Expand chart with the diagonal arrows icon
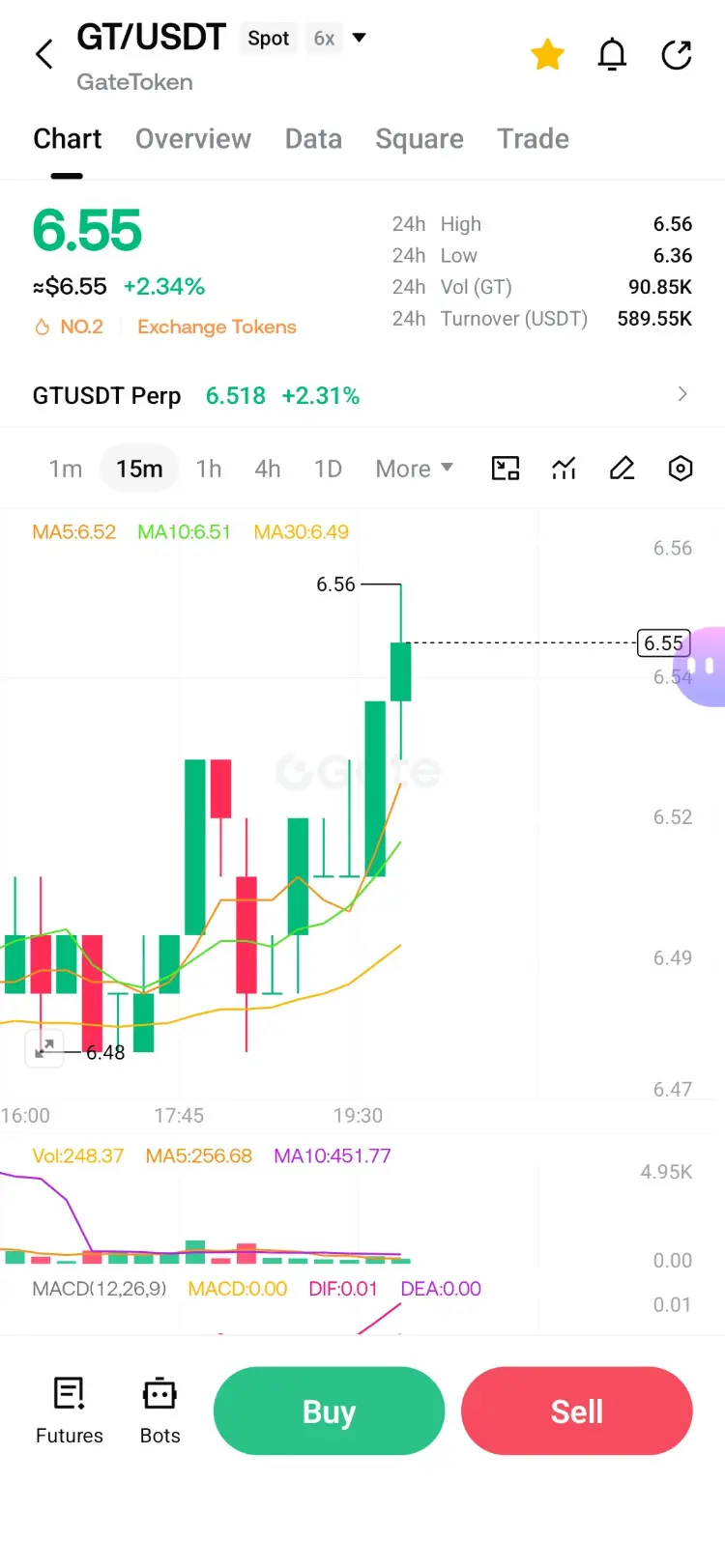 [44, 1048]
